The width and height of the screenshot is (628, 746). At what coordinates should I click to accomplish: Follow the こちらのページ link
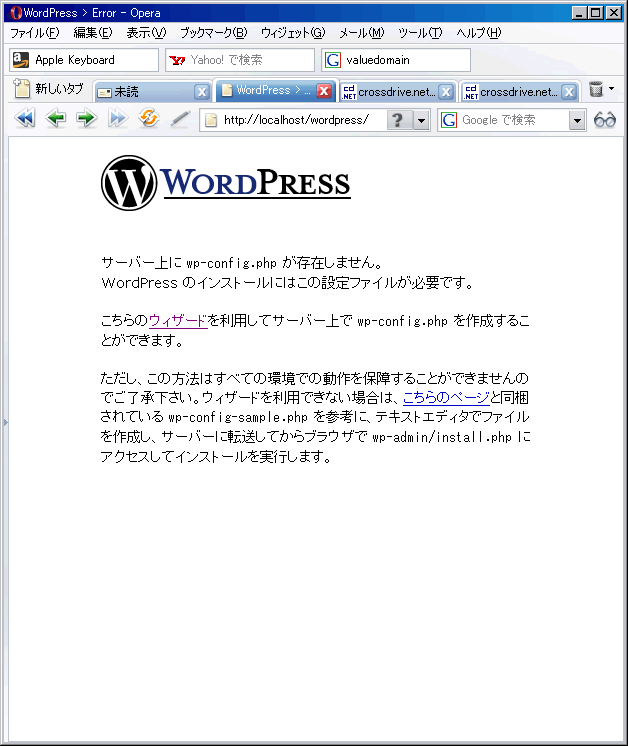click(x=446, y=397)
